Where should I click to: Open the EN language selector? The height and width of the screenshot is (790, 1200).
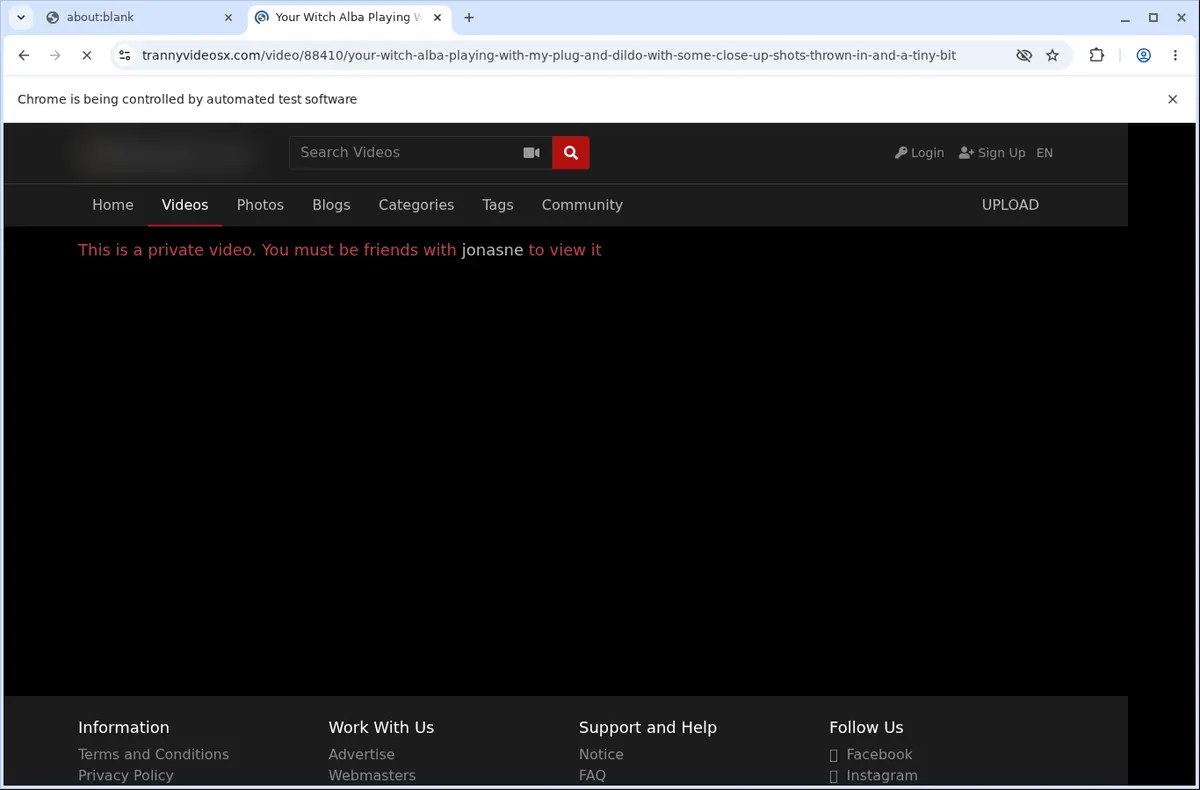[1044, 153]
